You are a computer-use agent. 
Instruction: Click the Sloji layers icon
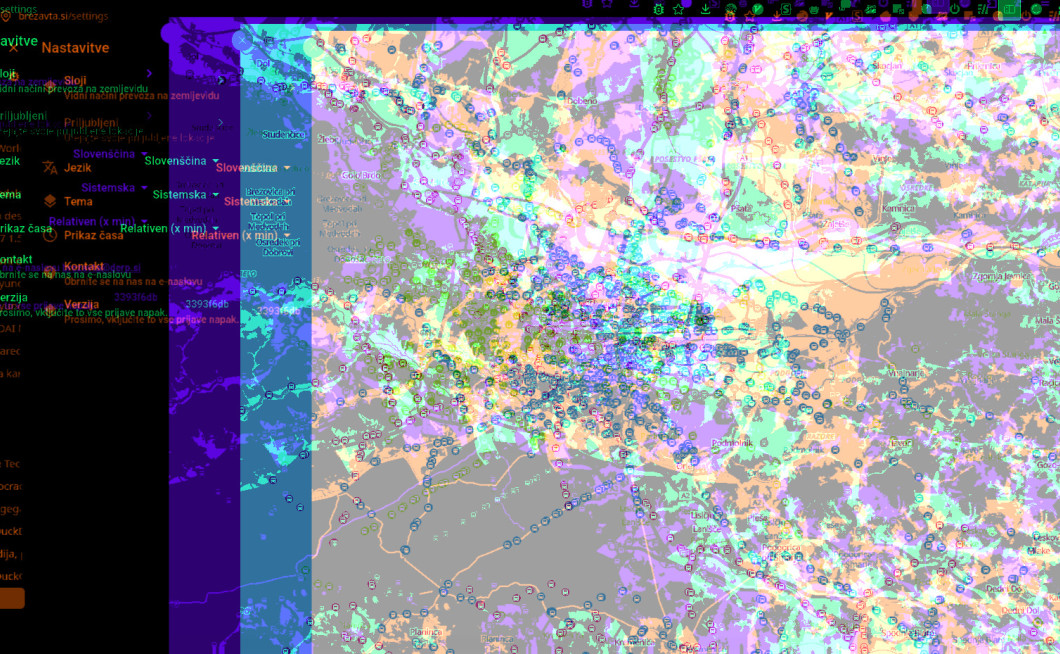coord(49,82)
